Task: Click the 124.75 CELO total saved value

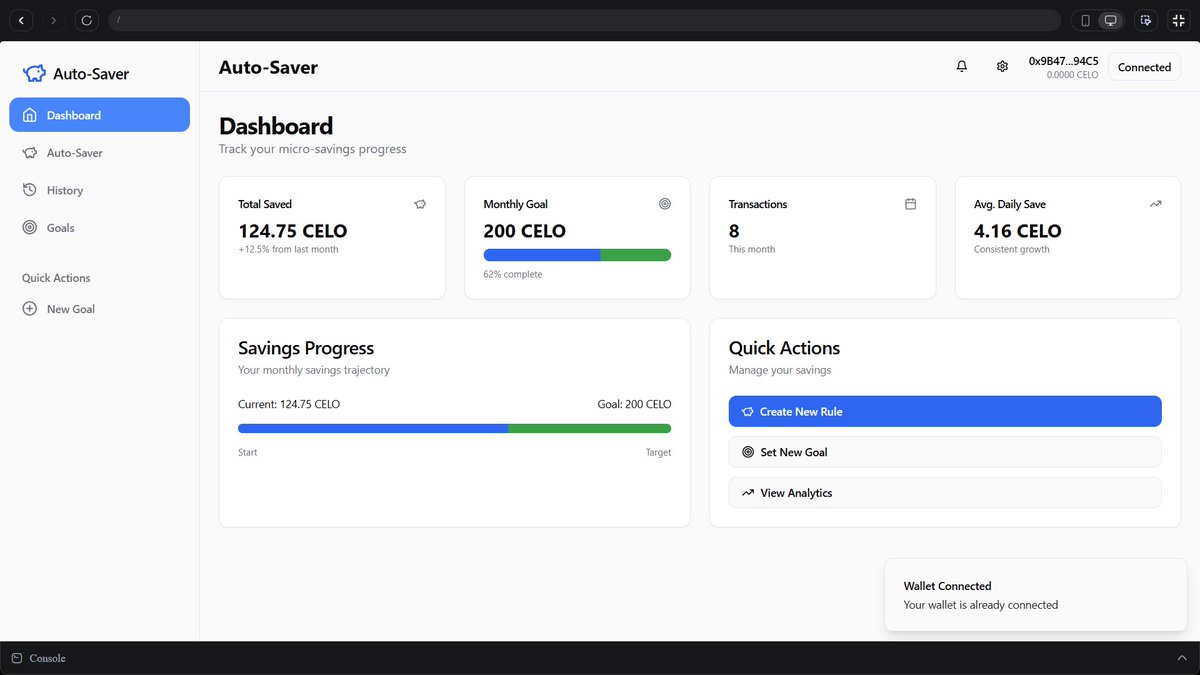Action: point(292,231)
